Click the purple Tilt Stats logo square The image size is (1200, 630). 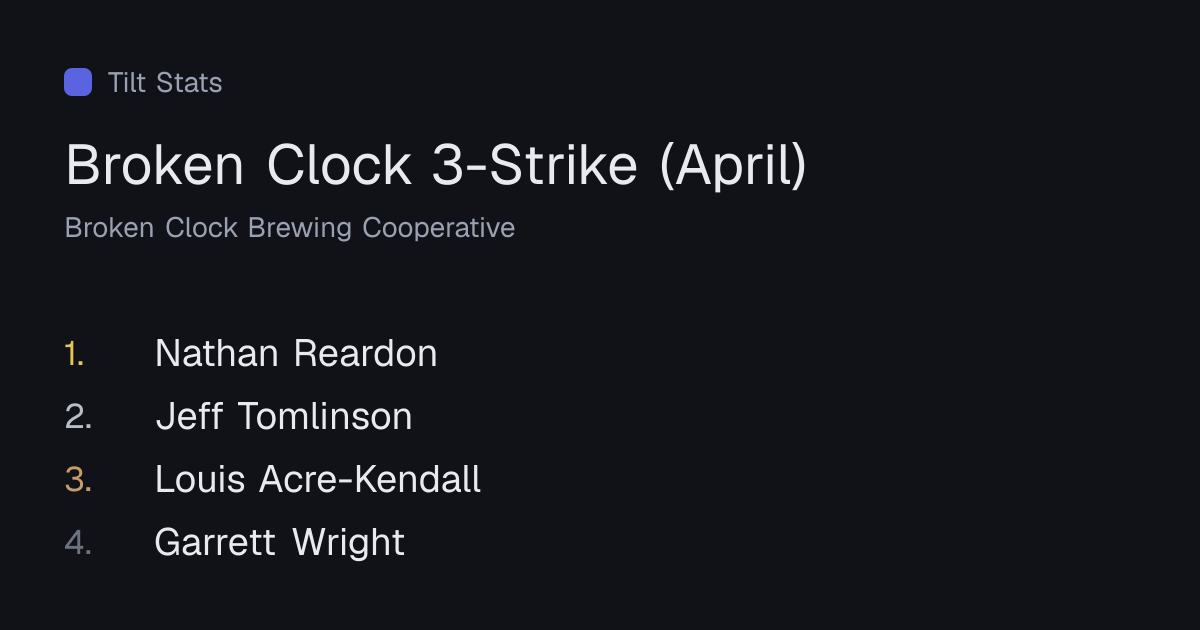(x=78, y=82)
